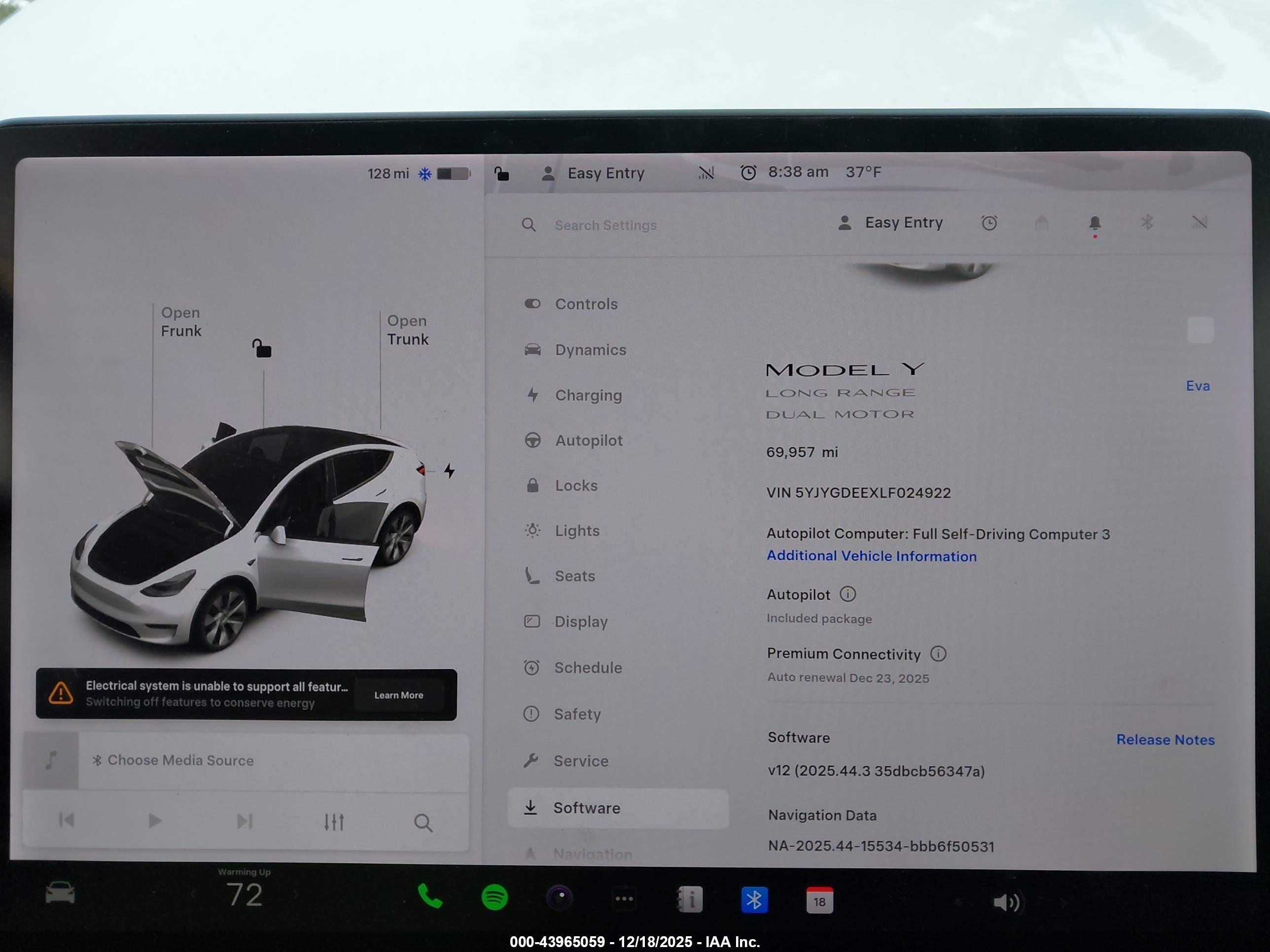Open the media equalizer sliders icon
This screenshot has height=952, width=1270.
pyautogui.click(x=334, y=822)
